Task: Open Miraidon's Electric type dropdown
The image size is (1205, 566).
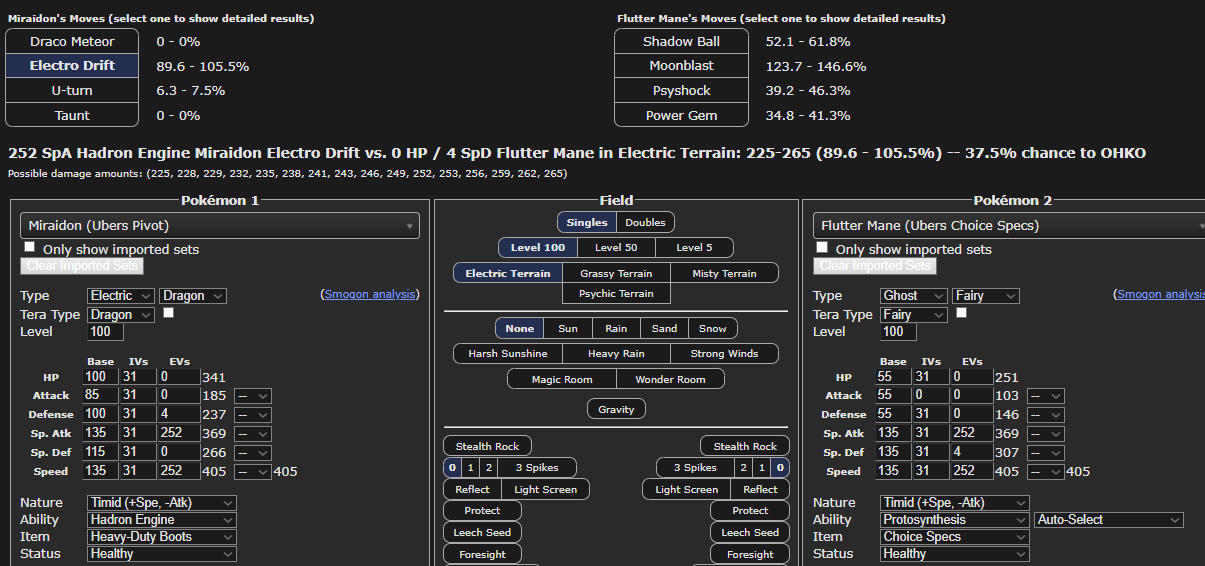Action: (121, 296)
